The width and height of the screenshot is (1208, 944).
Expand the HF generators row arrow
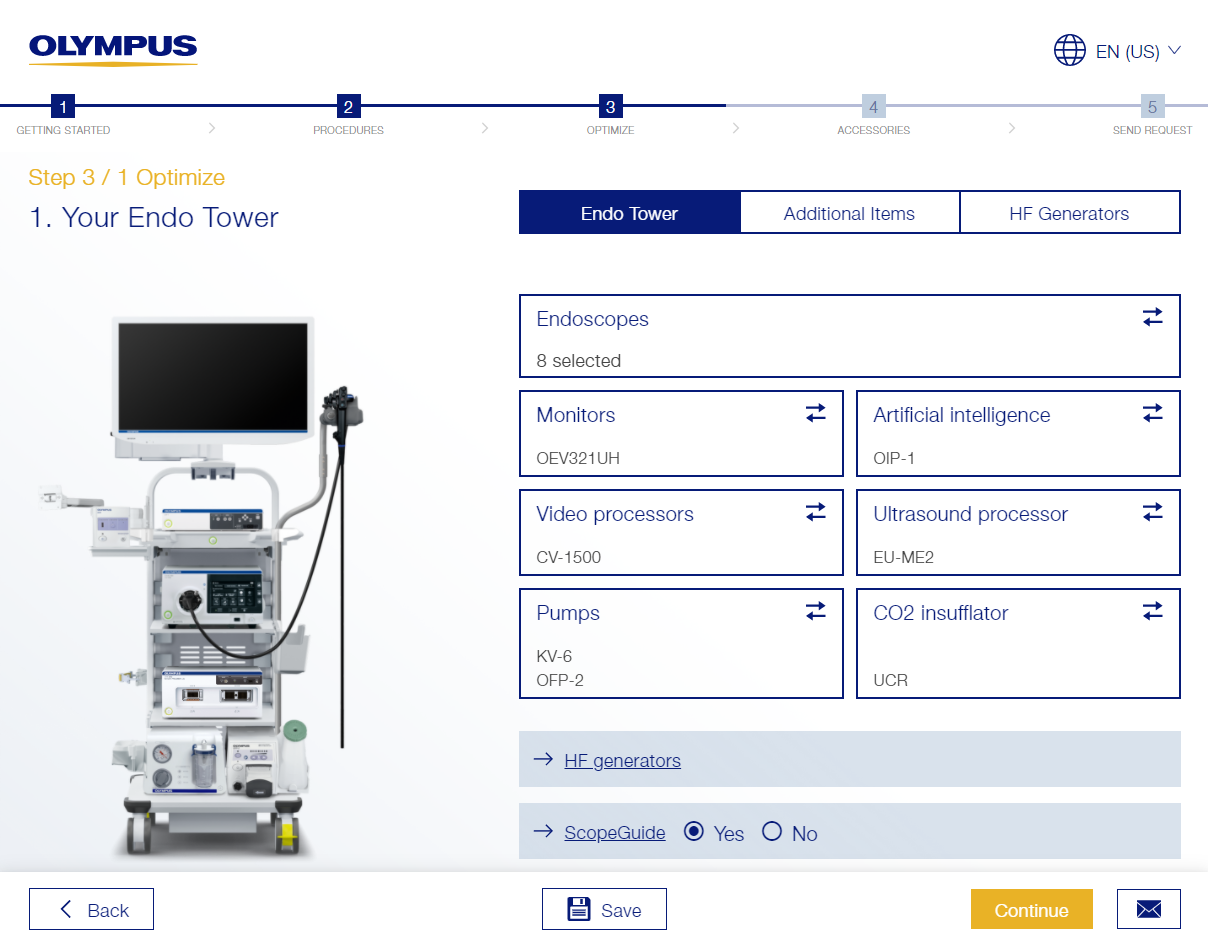point(543,759)
